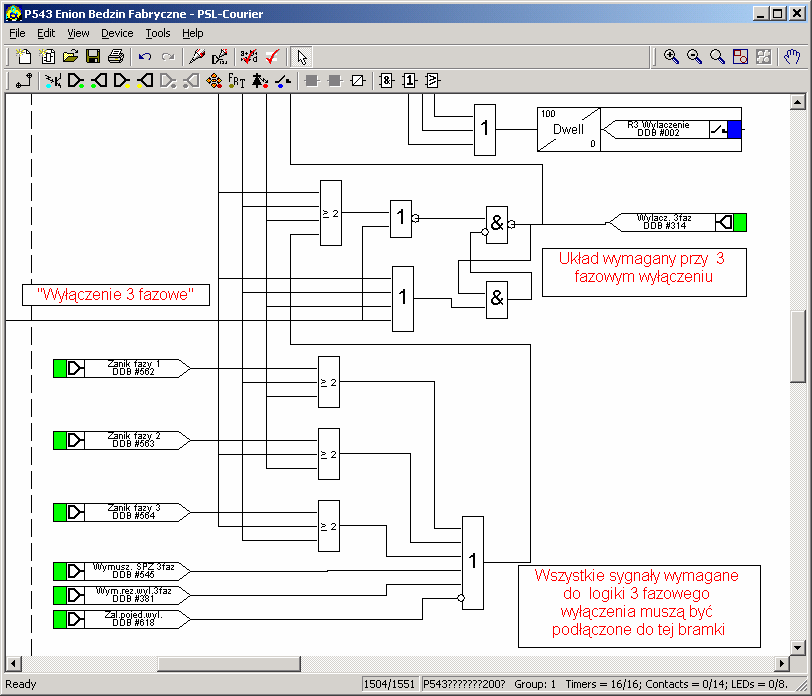Add an input signal with yellow dot

[x=122, y=81]
